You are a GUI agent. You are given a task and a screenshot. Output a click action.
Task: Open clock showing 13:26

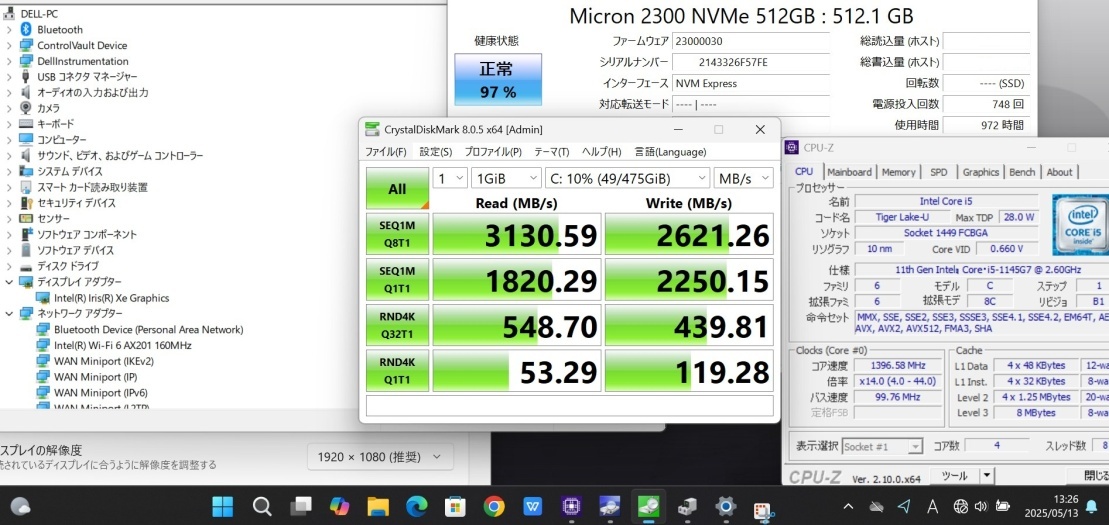(1050, 506)
